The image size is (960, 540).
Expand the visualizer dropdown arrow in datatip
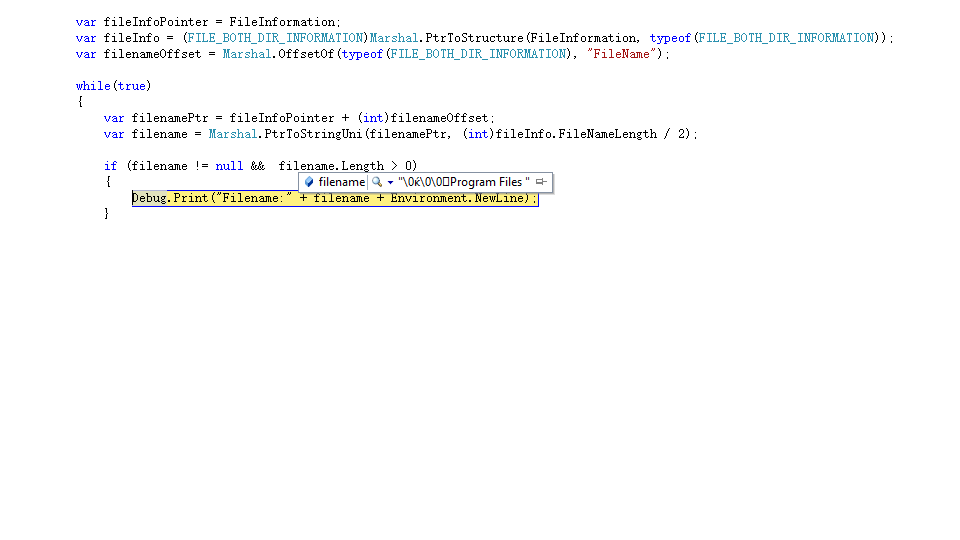[x=390, y=182]
